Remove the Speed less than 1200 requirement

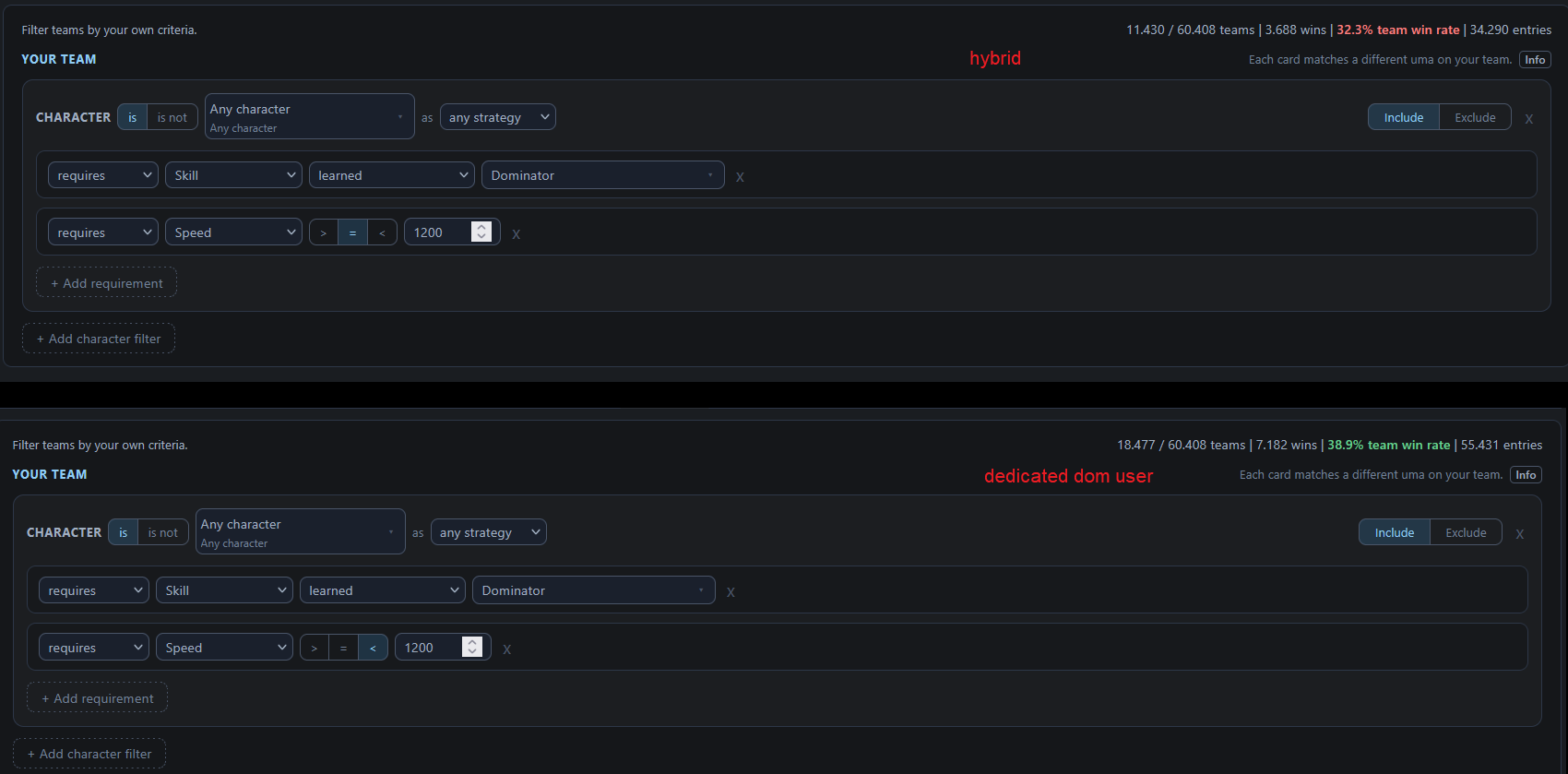pyautogui.click(x=506, y=649)
